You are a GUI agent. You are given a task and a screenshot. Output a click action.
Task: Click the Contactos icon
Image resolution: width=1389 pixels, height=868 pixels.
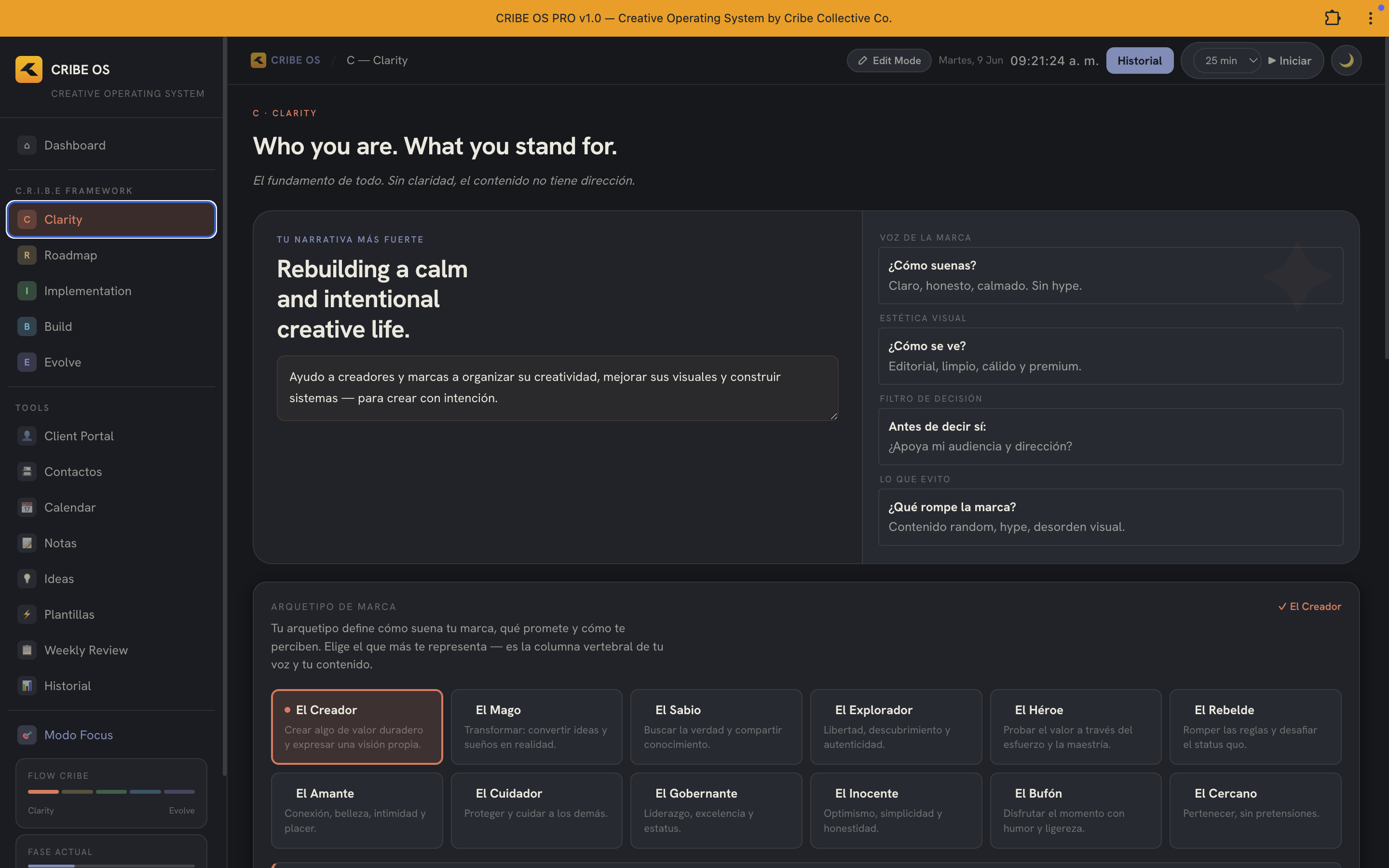(27, 472)
